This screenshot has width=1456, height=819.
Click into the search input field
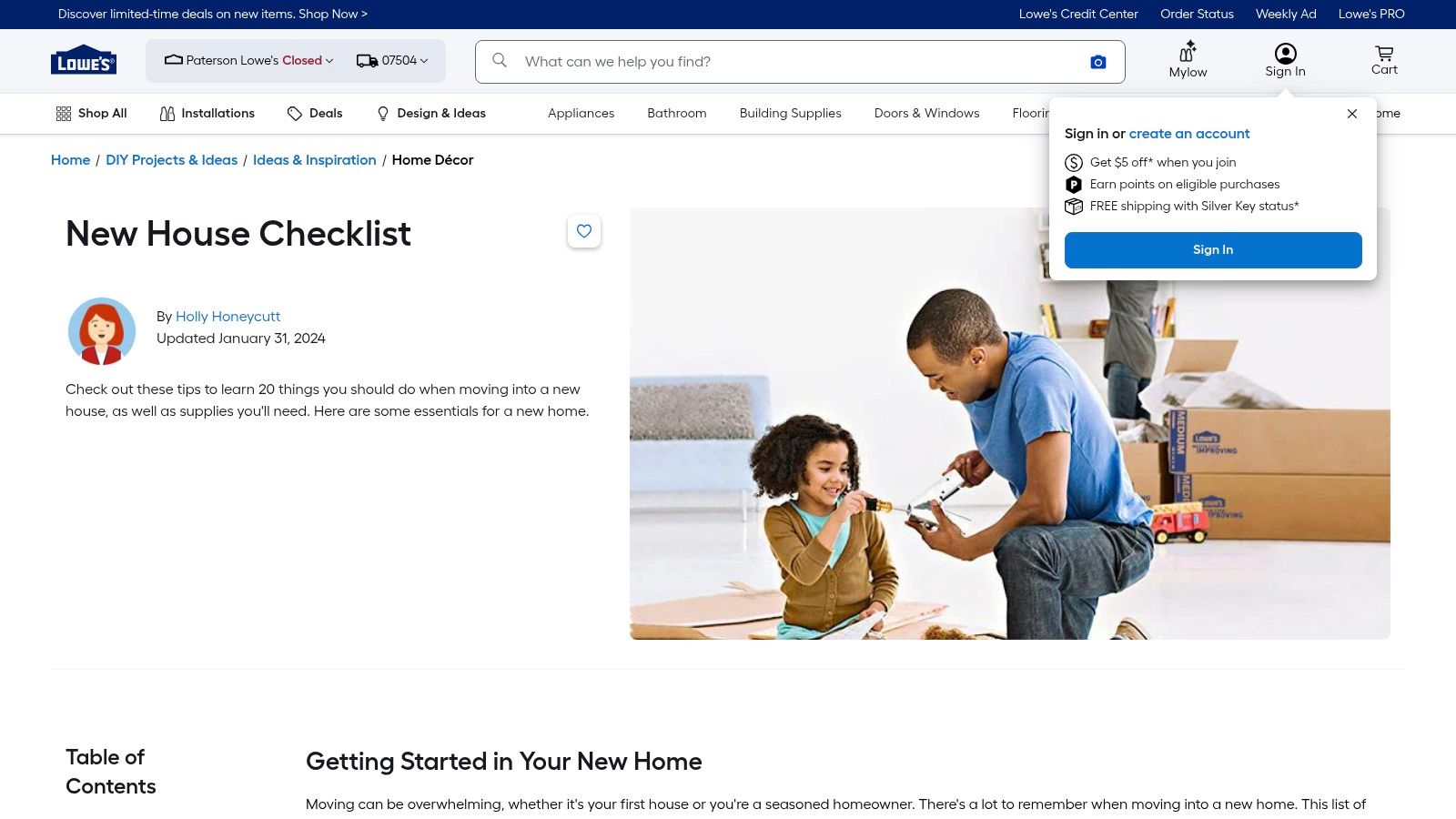792,62
